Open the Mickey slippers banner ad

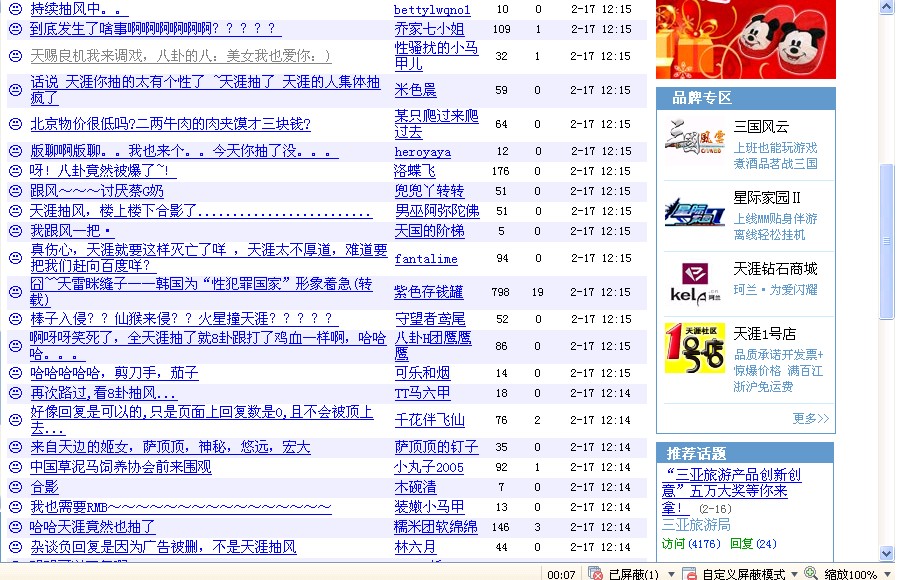(746, 39)
